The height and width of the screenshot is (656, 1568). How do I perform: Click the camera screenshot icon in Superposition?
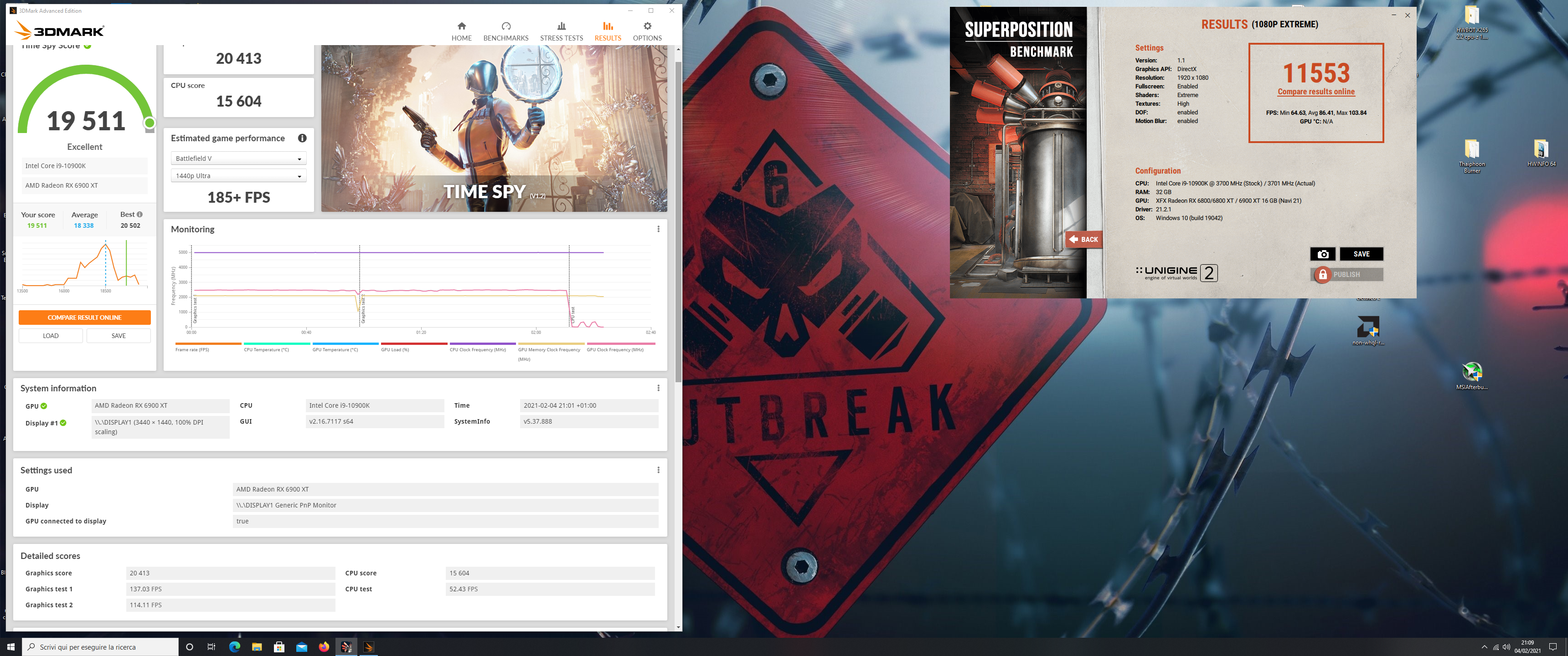pos(1323,254)
